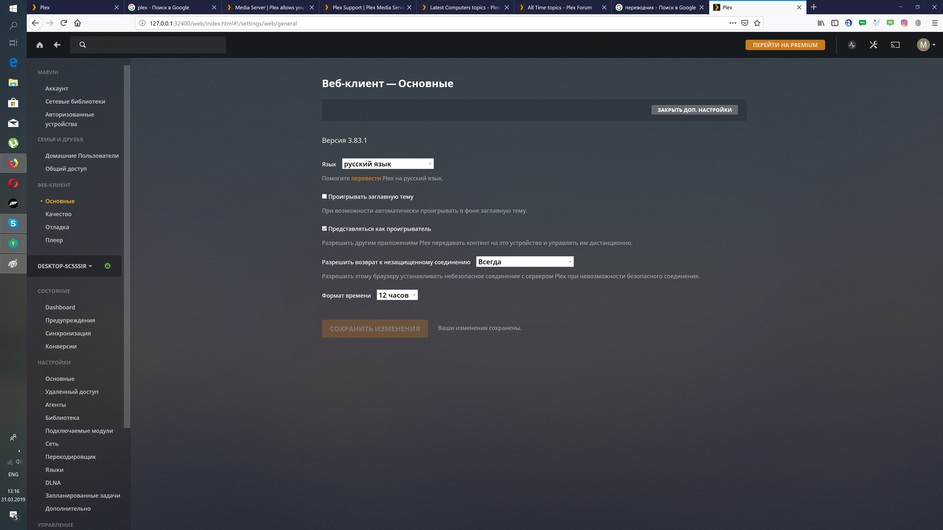Toggle the 'Представляться как проигрыватель' checkbox
The width and height of the screenshot is (943, 530).
tap(324, 229)
